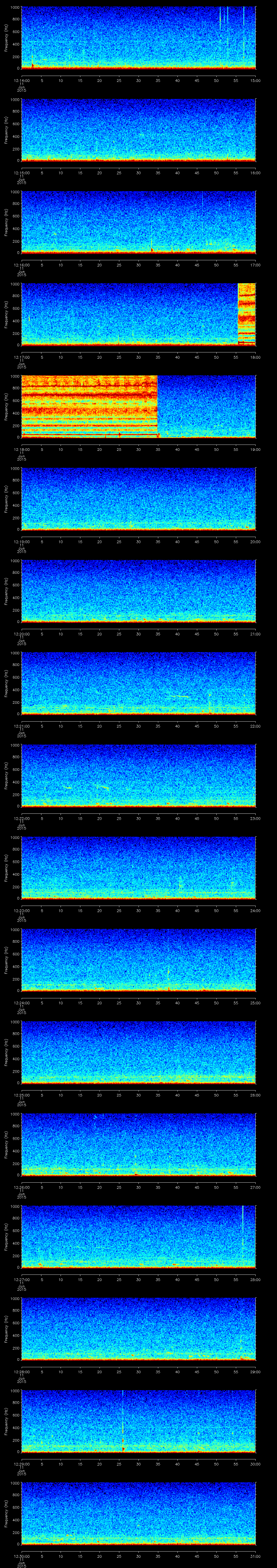Select the spectrogram panel starting at 12:14:00

point(138,38)
